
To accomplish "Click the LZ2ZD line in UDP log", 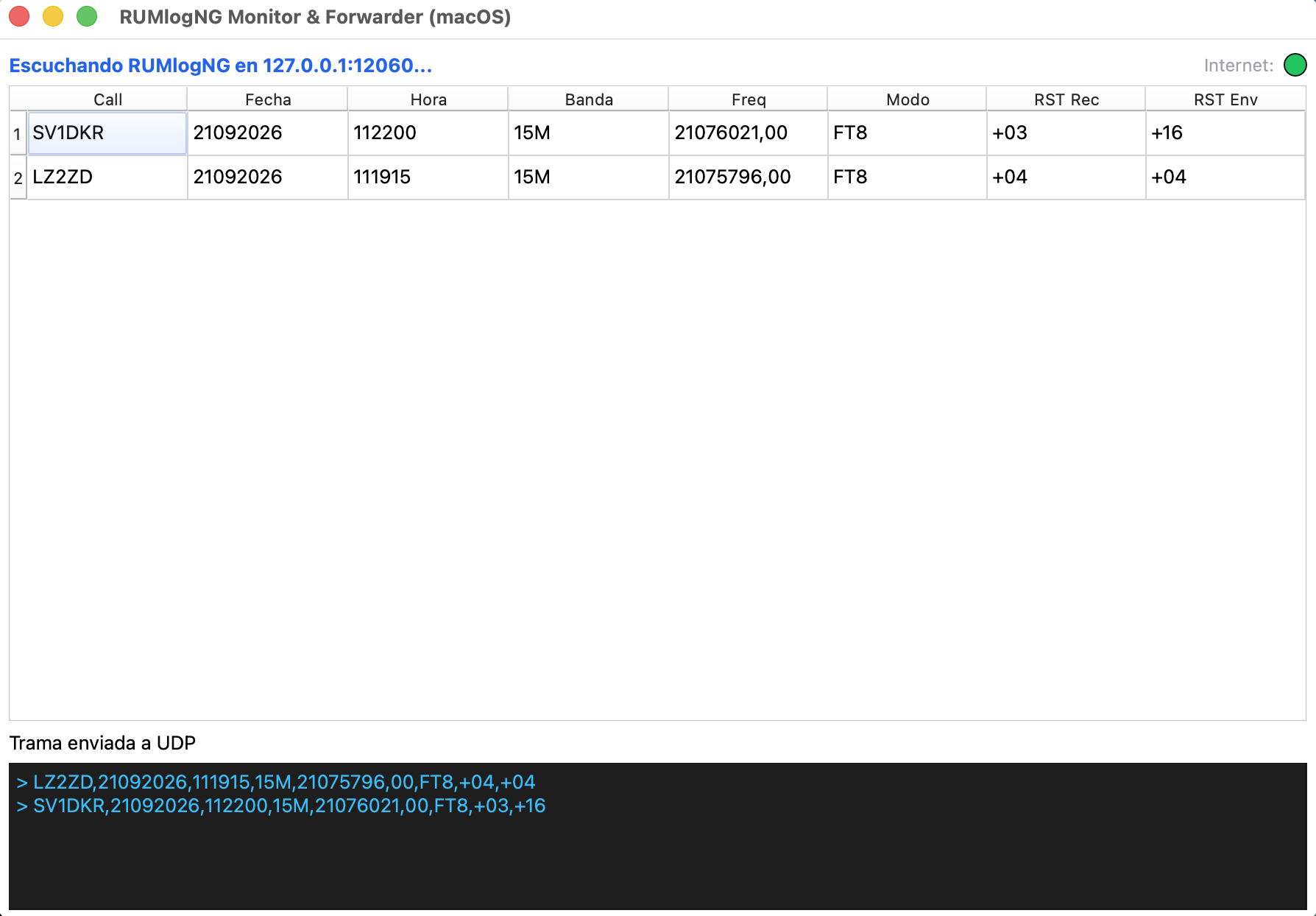I will [276, 782].
